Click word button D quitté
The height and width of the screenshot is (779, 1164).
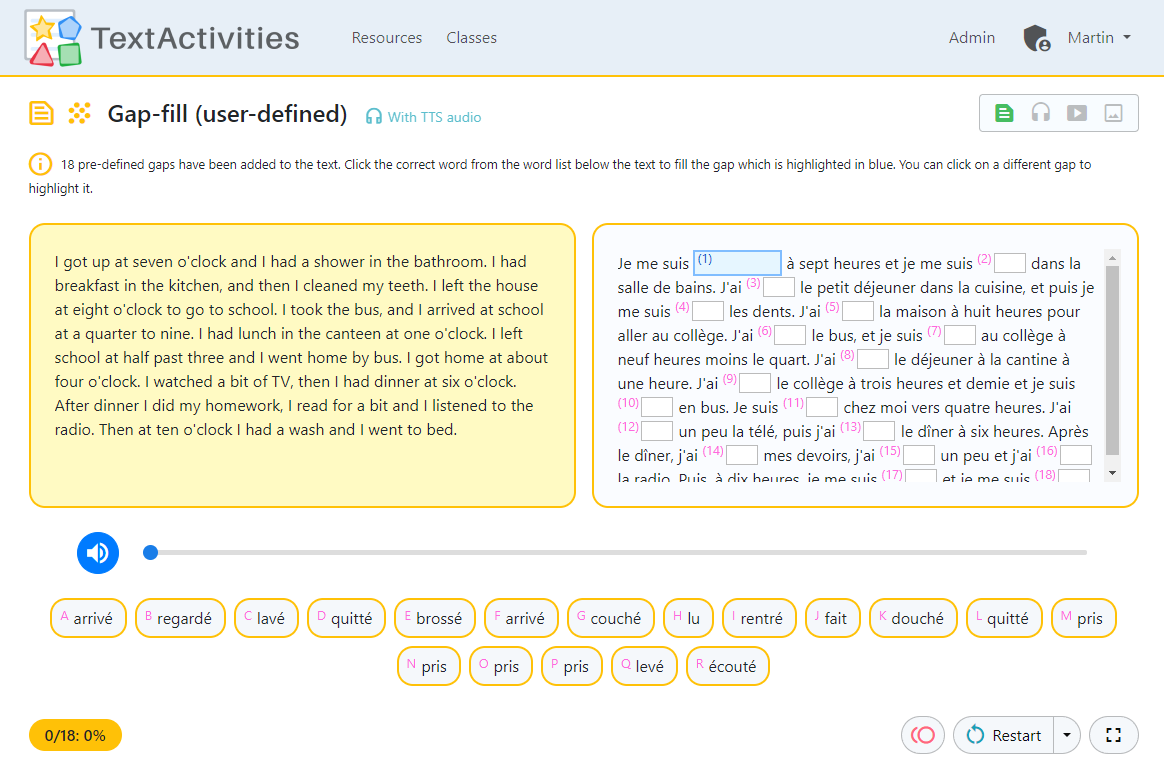click(346, 618)
